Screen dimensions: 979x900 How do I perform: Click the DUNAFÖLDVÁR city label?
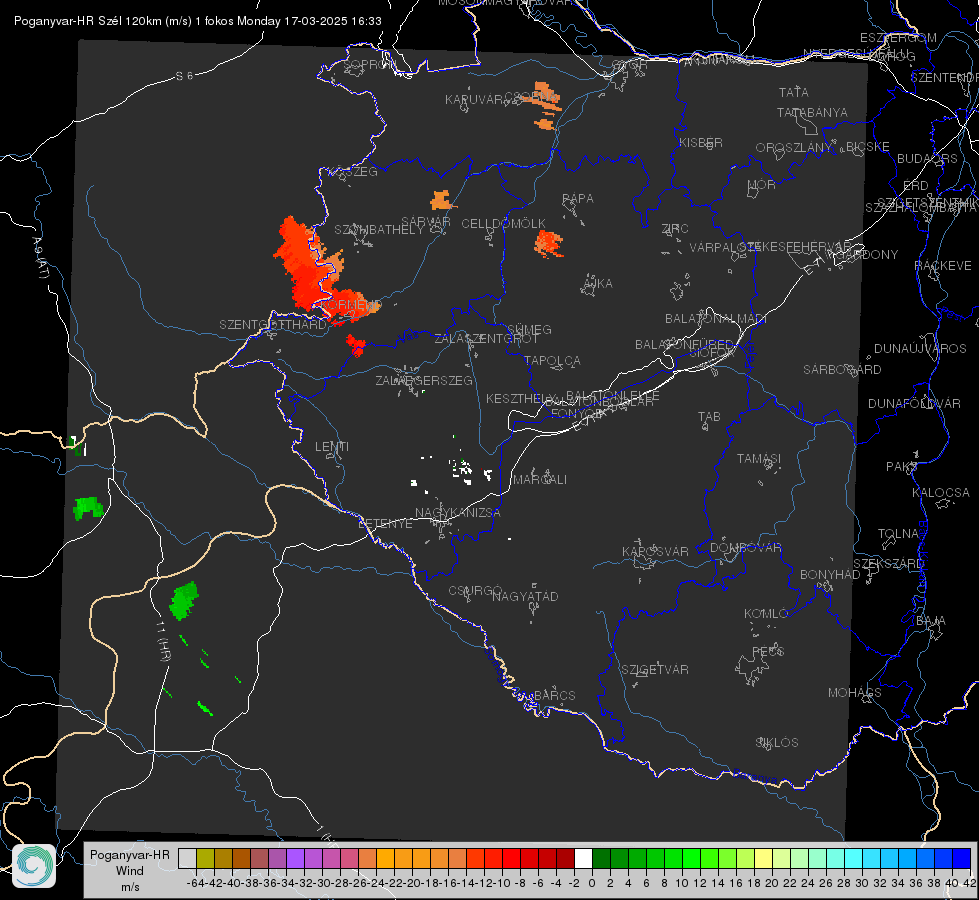(x=914, y=403)
